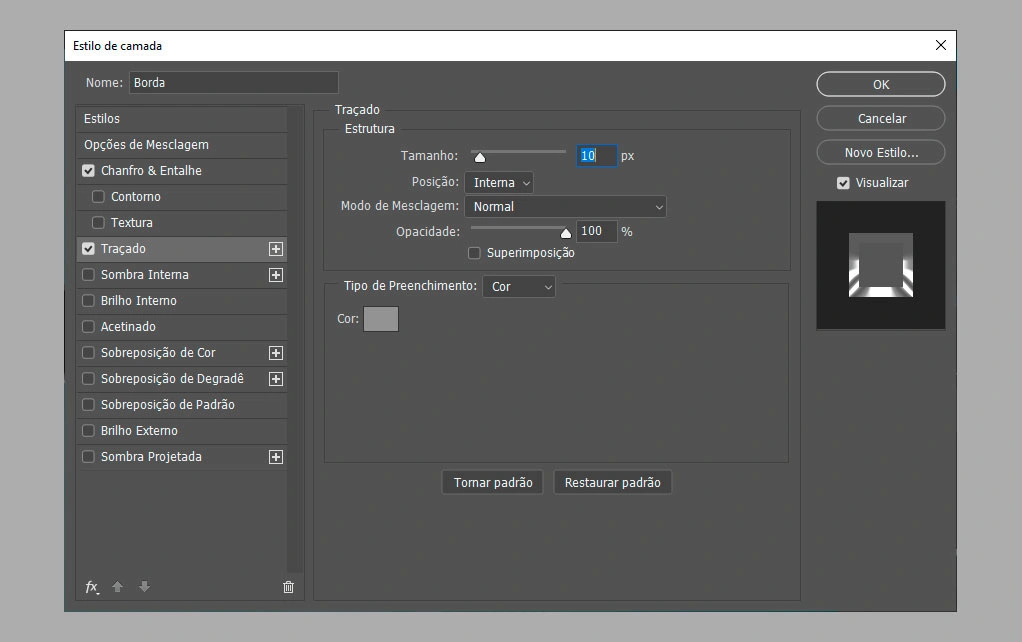This screenshot has height=642, width=1022.
Task: Close the Estilo de camada dialog
Action: 941,45
